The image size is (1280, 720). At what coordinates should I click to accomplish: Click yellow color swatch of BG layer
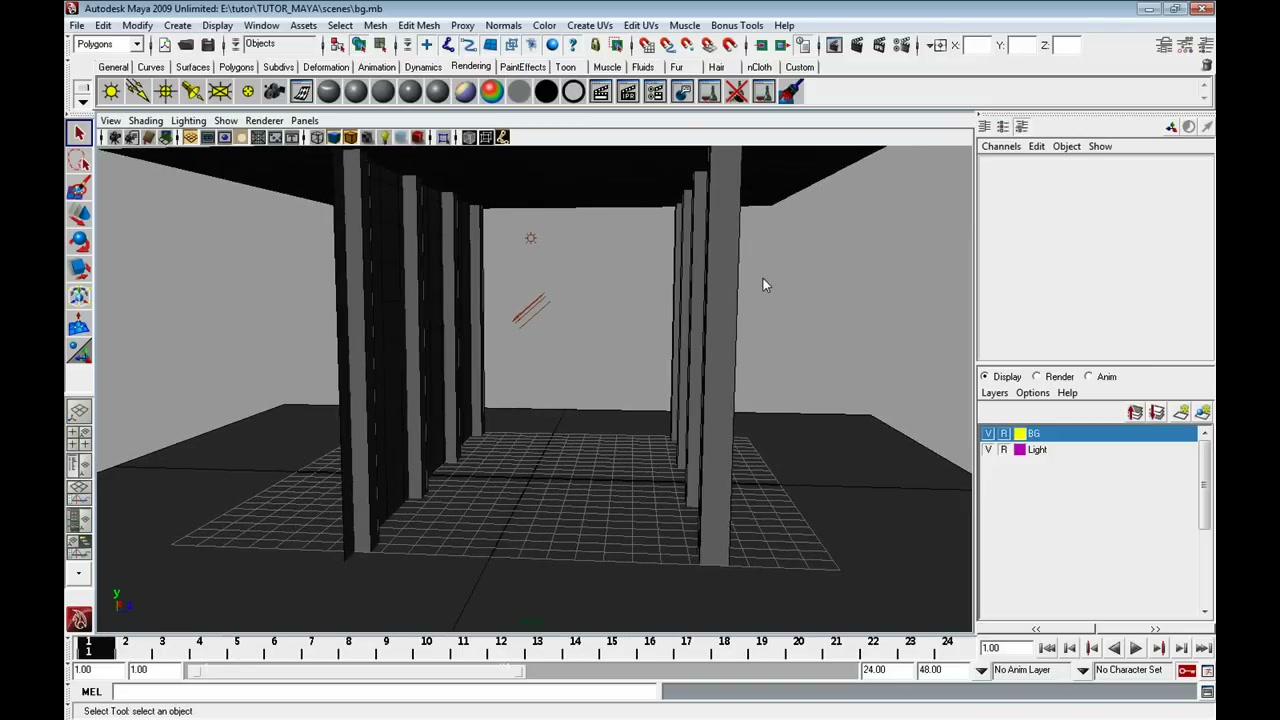tap(1019, 434)
